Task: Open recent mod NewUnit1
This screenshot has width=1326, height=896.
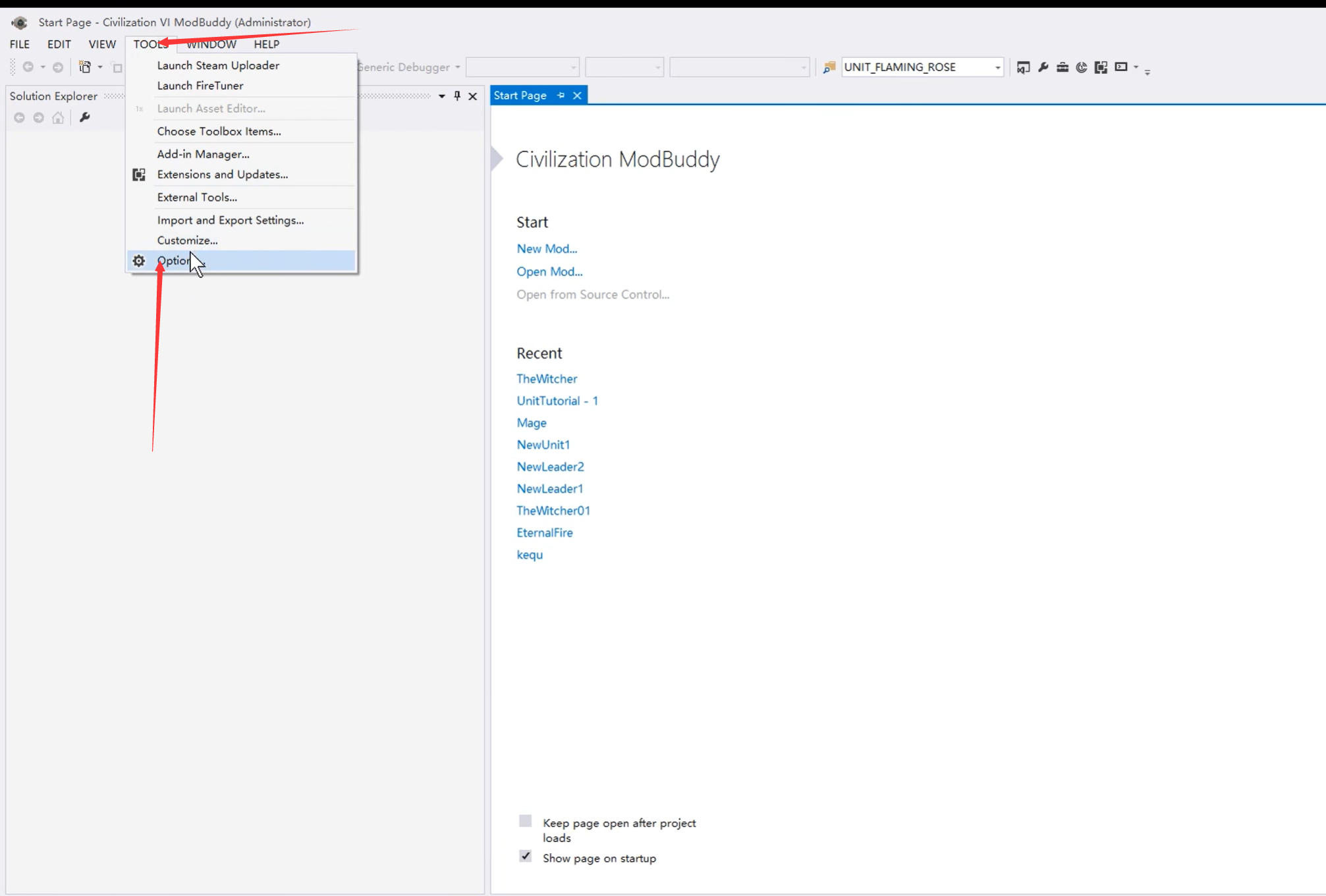Action: coord(543,445)
